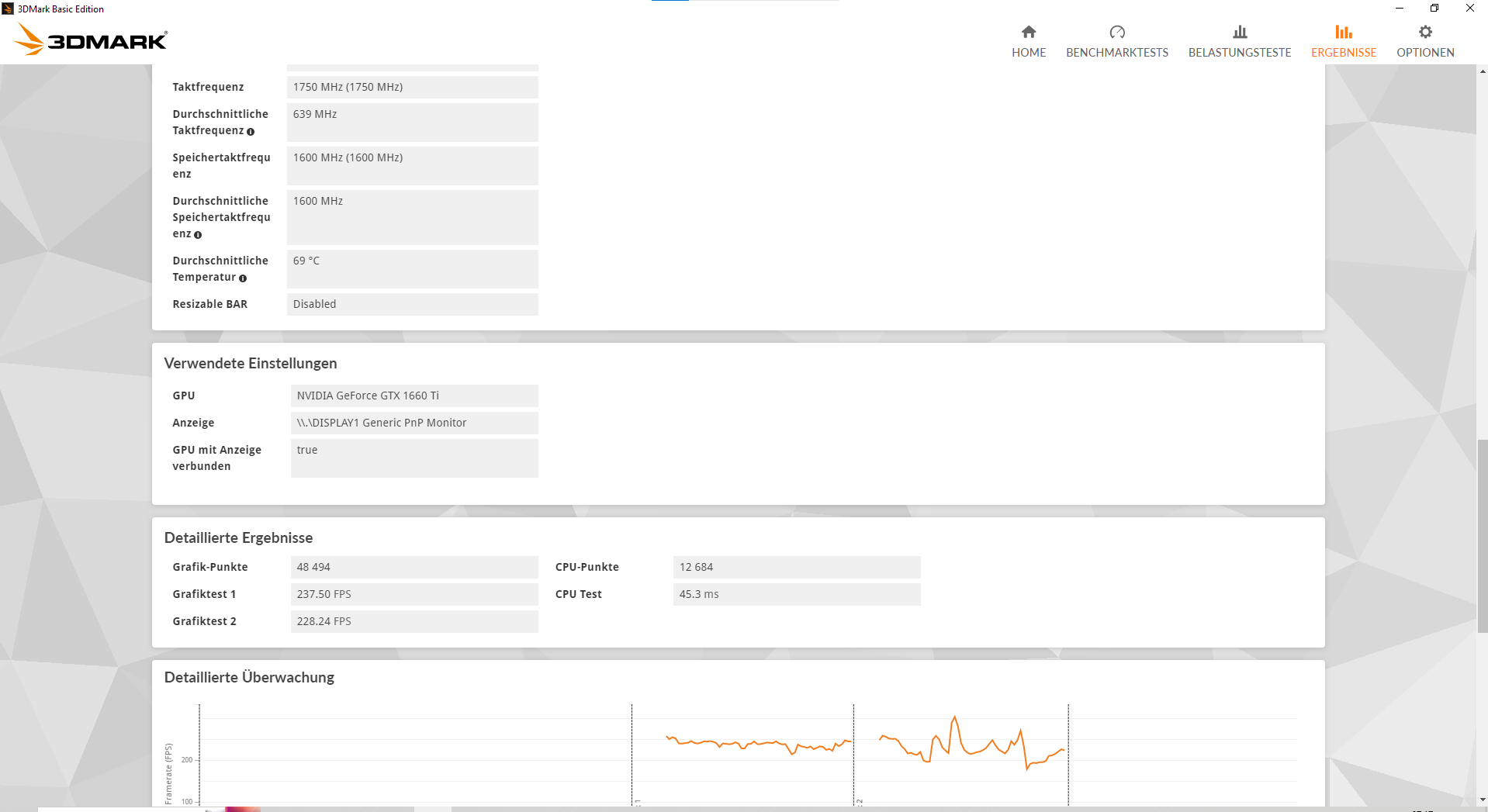
Task: Show info for Durchschnittliche Temperatur
Action: tap(243, 278)
